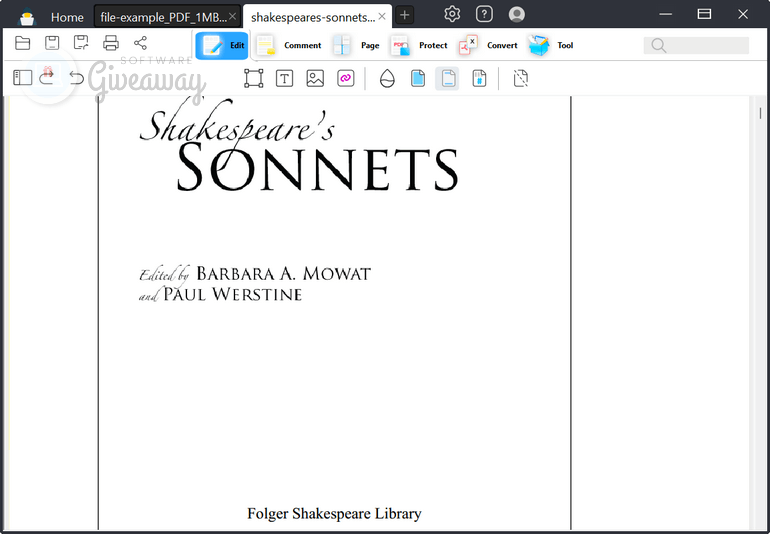
Task: Share the PDF using the share icon
Action: pyautogui.click(x=140, y=43)
